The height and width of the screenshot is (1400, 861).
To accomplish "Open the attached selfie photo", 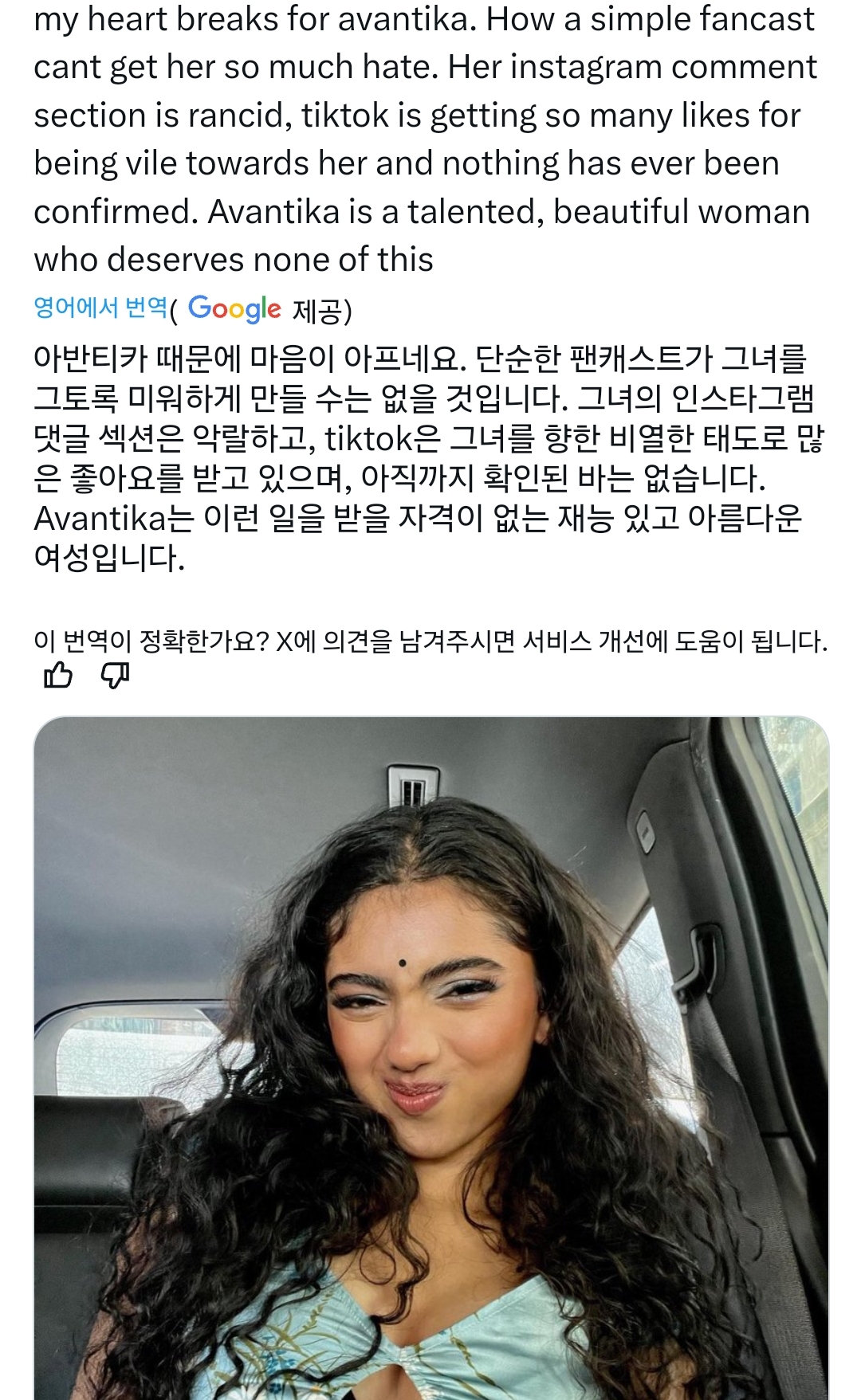I will coord(431,1057).
